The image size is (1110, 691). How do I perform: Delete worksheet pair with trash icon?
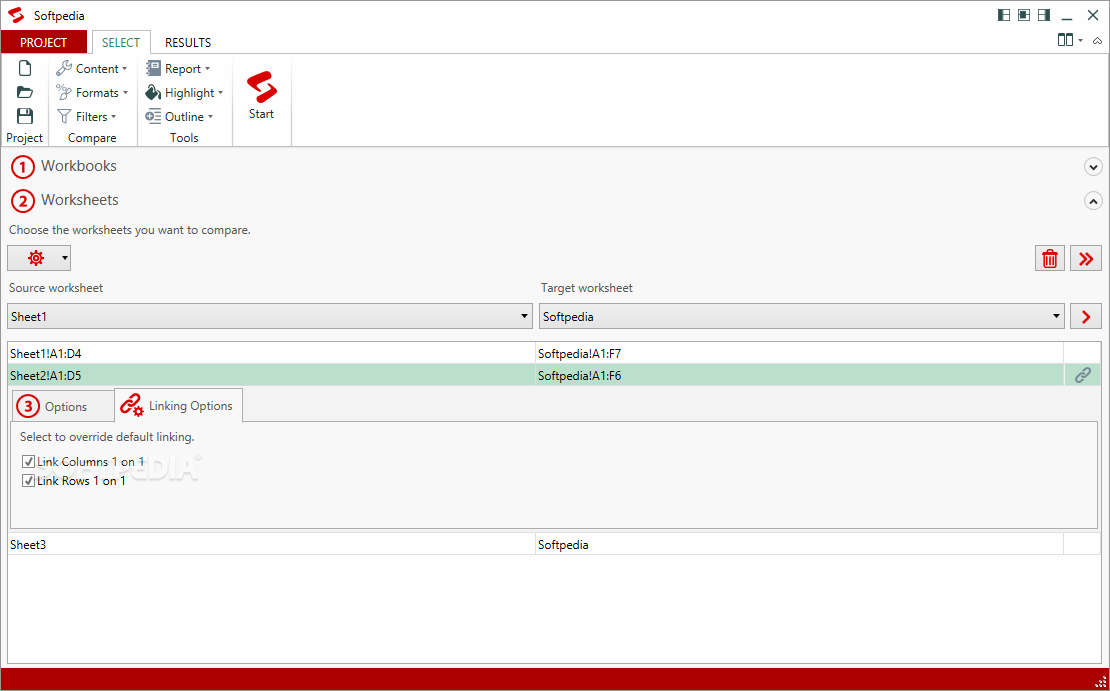pyautogui.click(x=1050, y=258)
